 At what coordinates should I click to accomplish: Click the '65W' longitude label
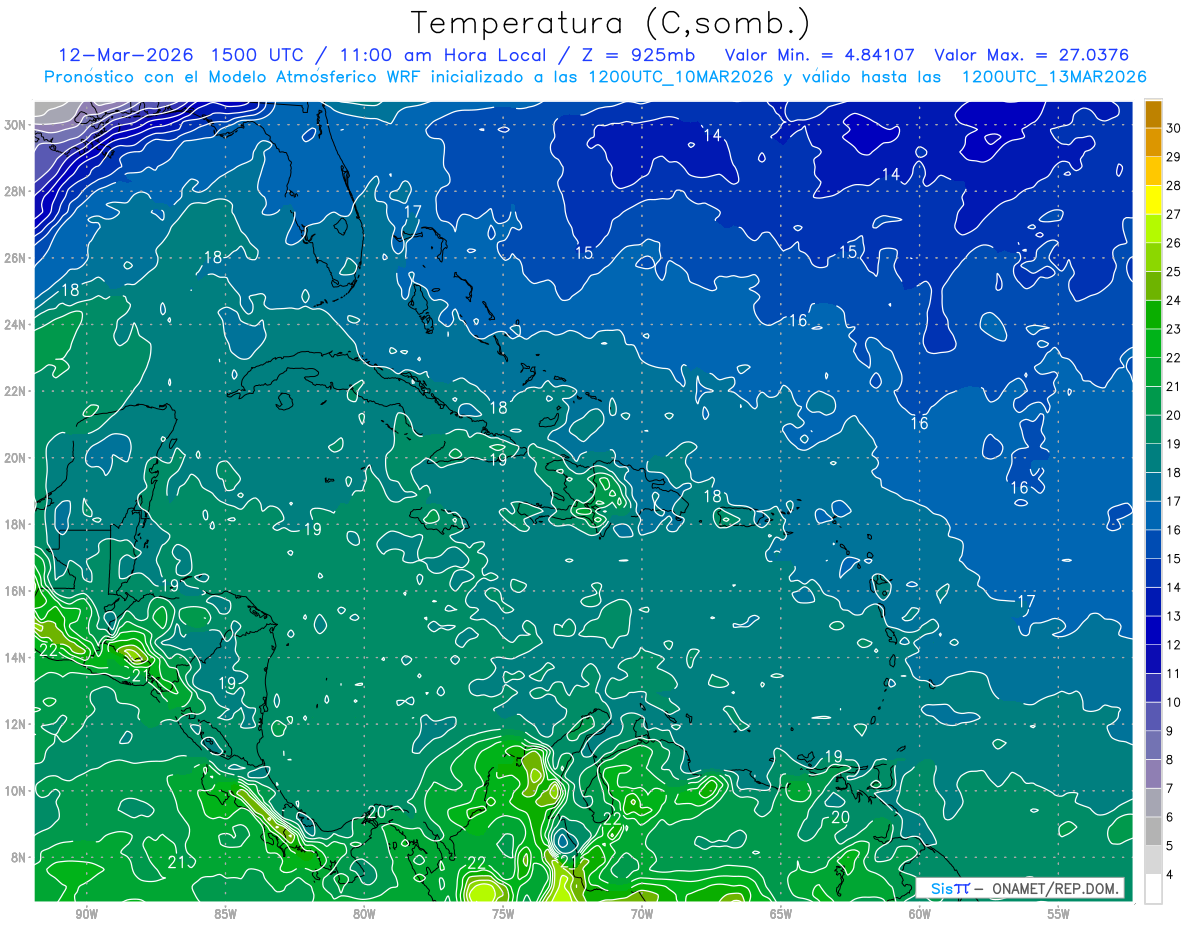[x=781, y=914]
